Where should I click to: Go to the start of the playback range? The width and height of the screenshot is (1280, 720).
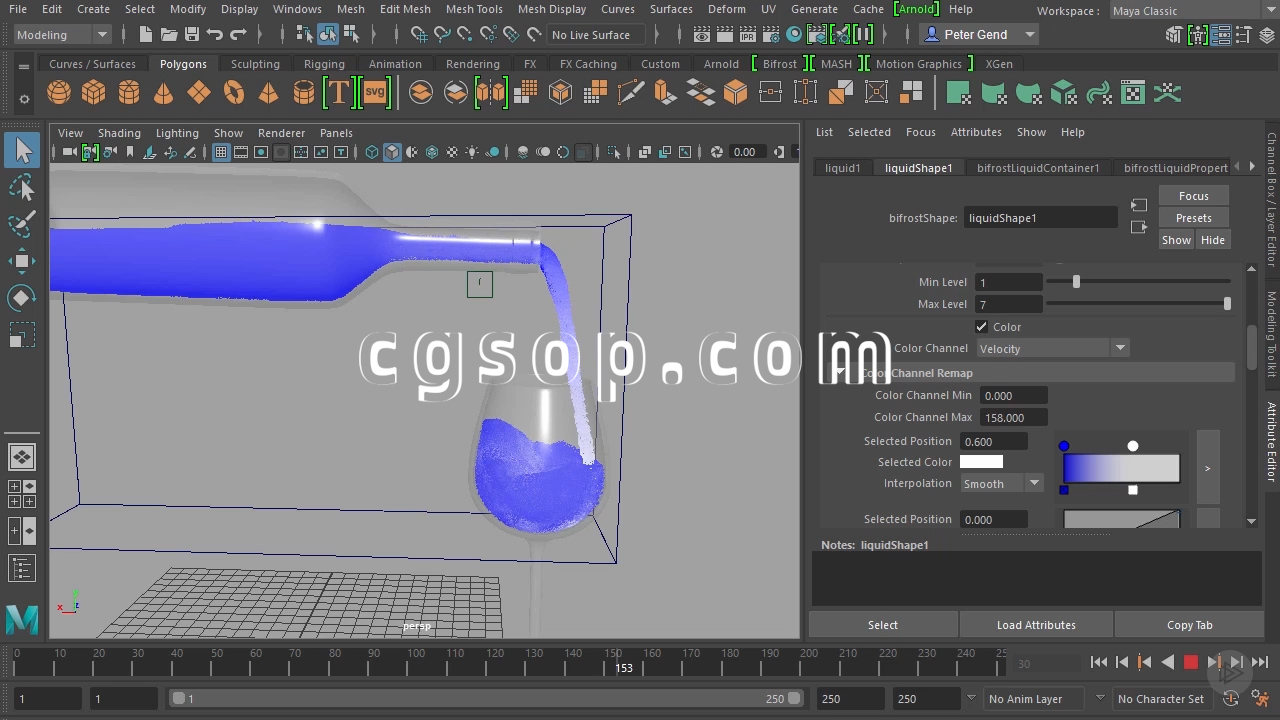click(x=1099, y=662)
